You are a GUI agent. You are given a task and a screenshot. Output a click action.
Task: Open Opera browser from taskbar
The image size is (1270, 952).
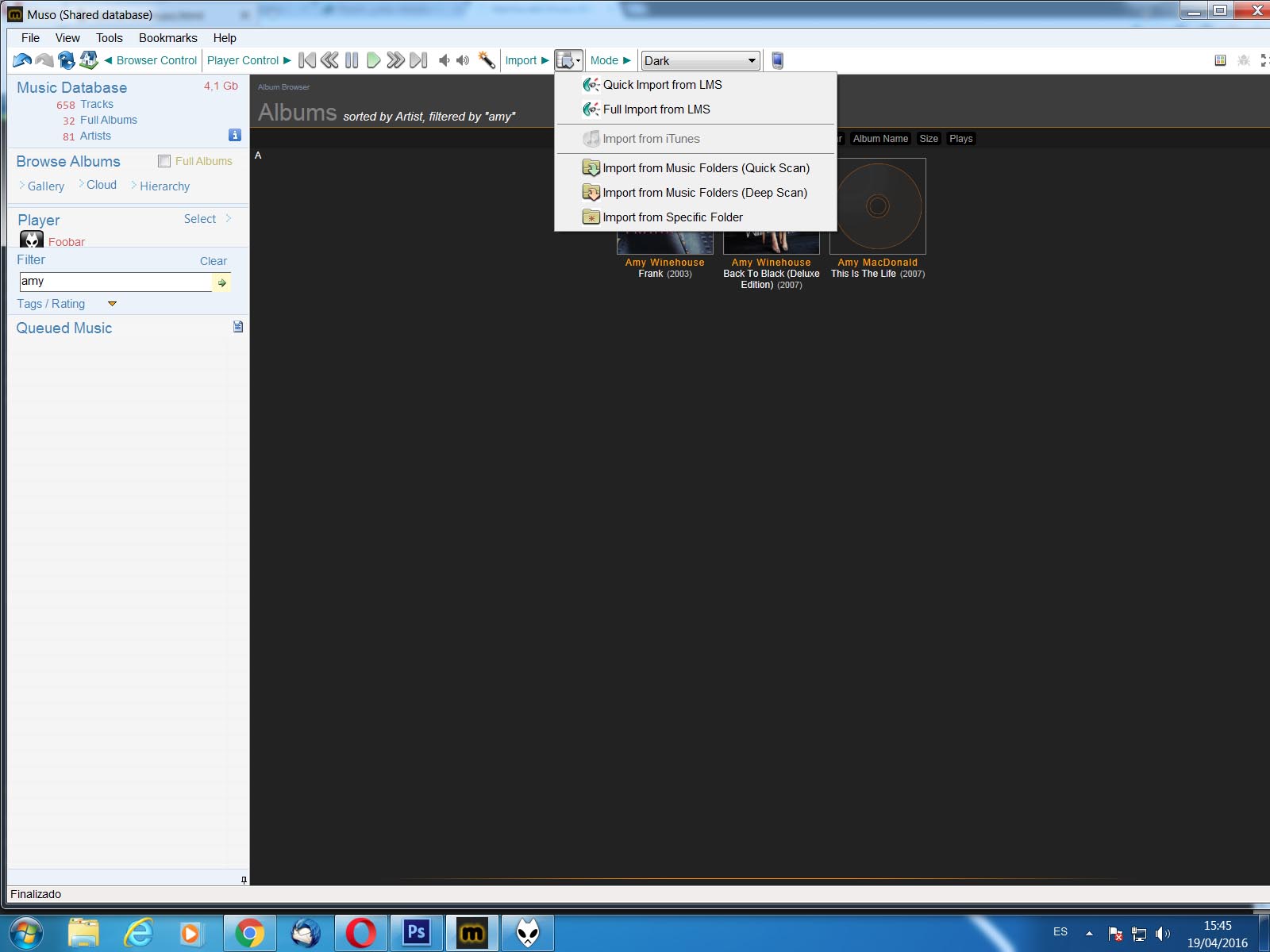[360, 933]
